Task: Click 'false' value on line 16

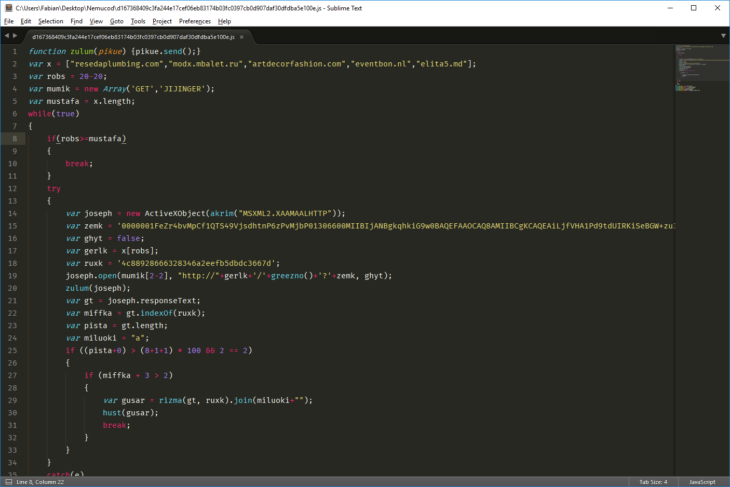Action: 128,238
